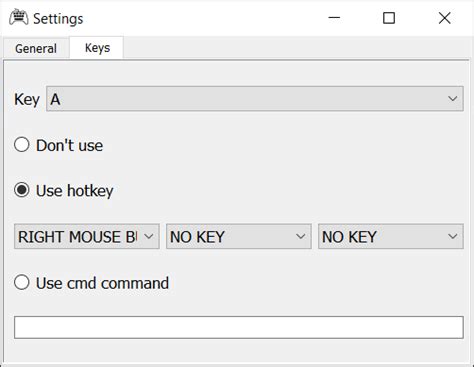The image size is (474, 367).
Task: Click the Don't use label text
Action: pos(69,146)
